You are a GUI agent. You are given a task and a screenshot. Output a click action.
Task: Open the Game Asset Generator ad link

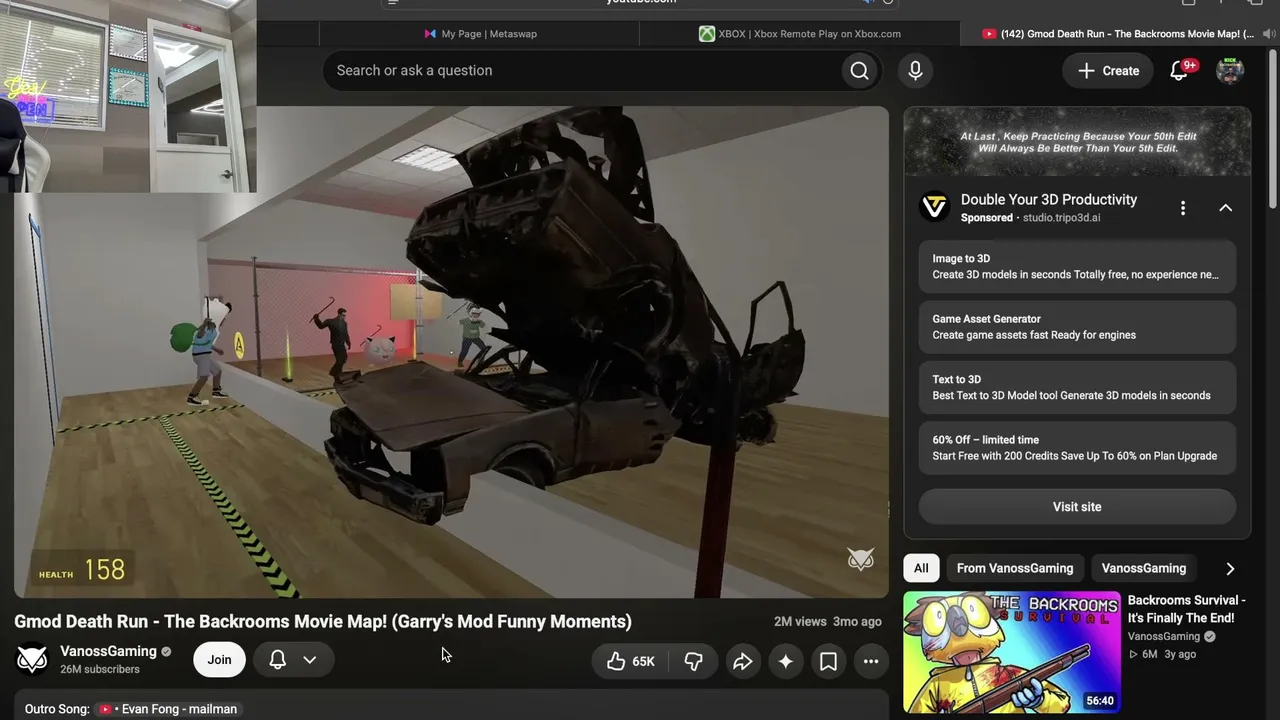1077,327
